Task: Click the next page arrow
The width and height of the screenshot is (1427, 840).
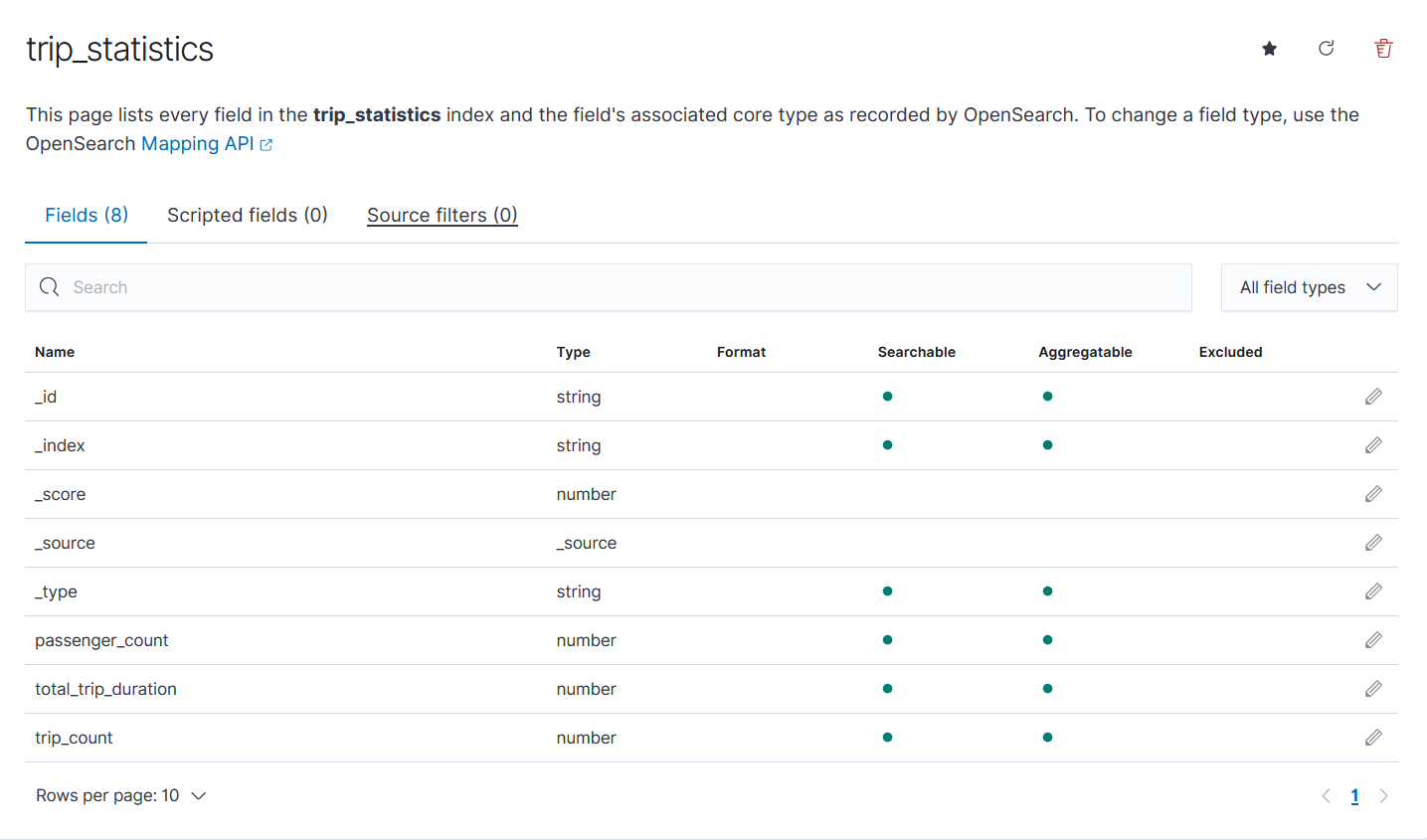Action: [x=1383, y=795]
